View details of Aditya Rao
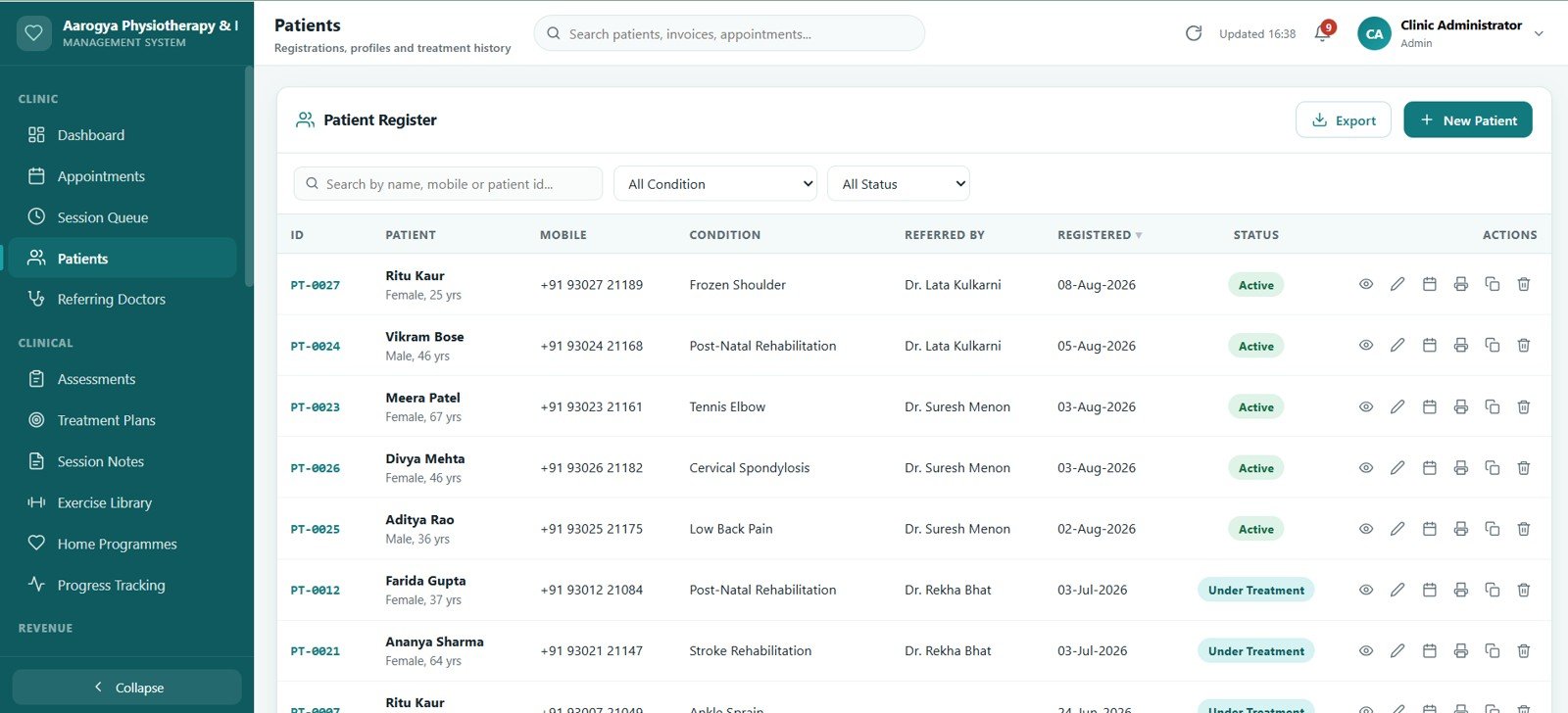 coord(1366,529)
